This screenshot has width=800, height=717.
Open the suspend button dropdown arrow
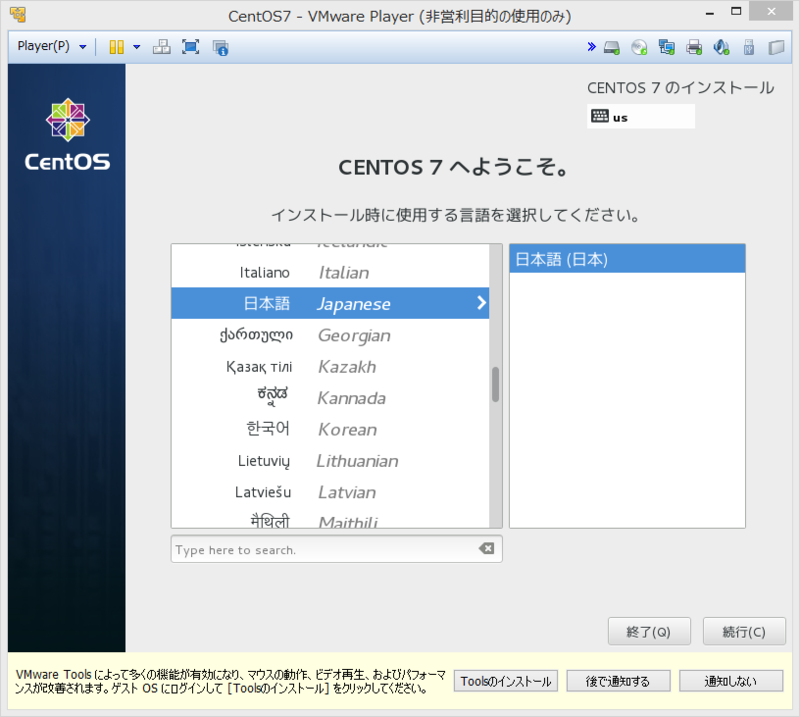pyautogui.click(x=137, y=46)
